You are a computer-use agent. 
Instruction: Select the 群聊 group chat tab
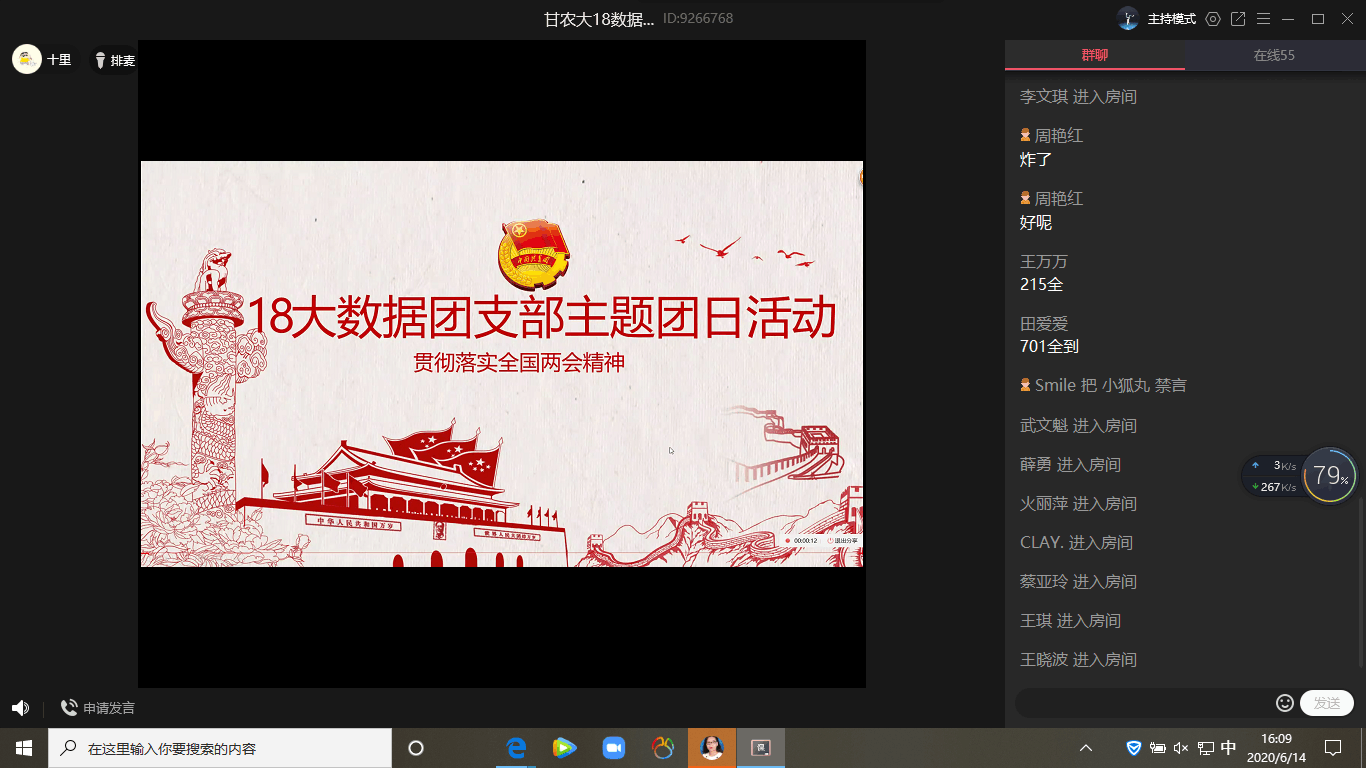click(x=1094, y=55)
